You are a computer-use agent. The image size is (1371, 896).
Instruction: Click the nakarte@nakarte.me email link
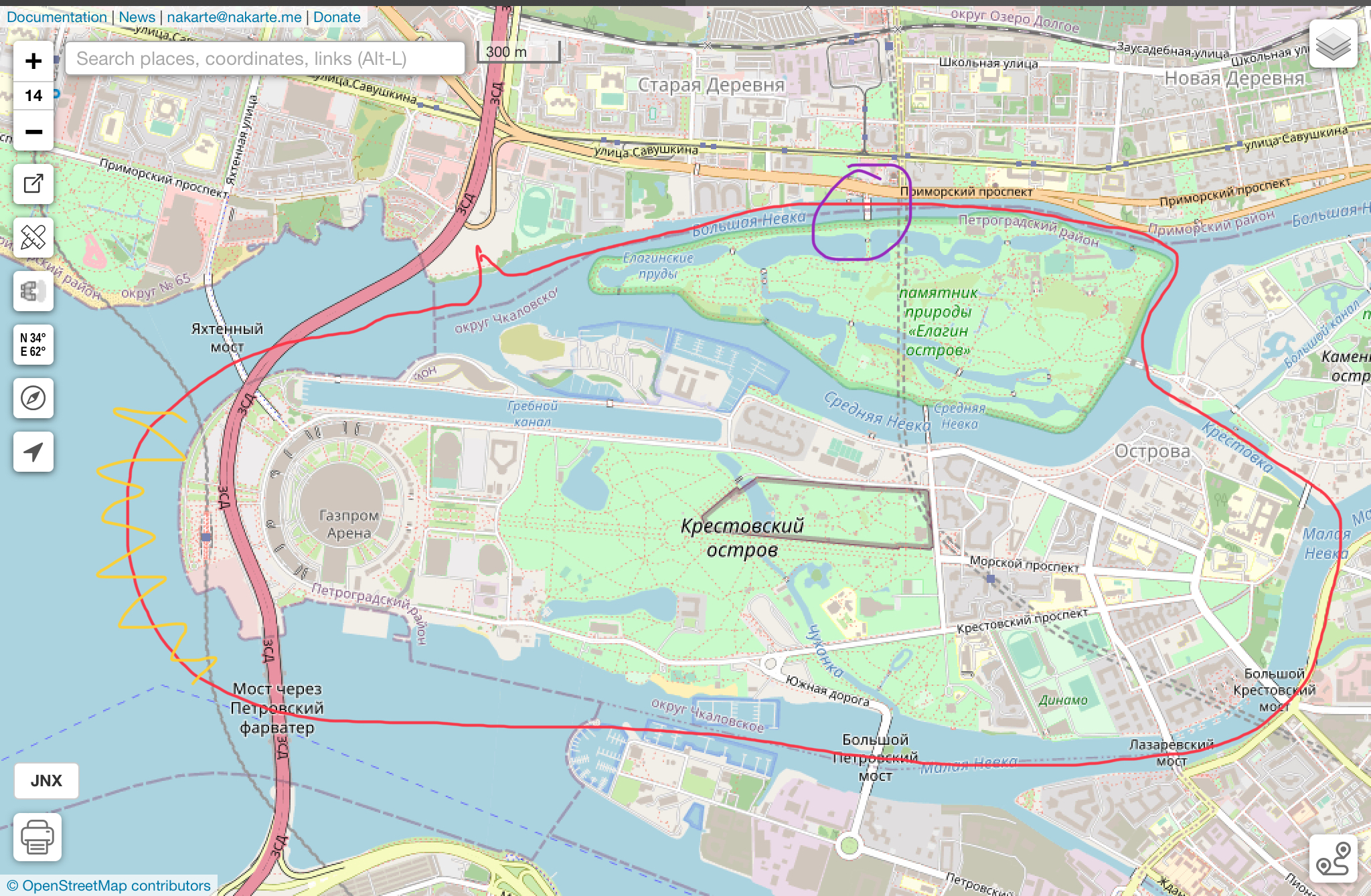(x=234, y=17)
